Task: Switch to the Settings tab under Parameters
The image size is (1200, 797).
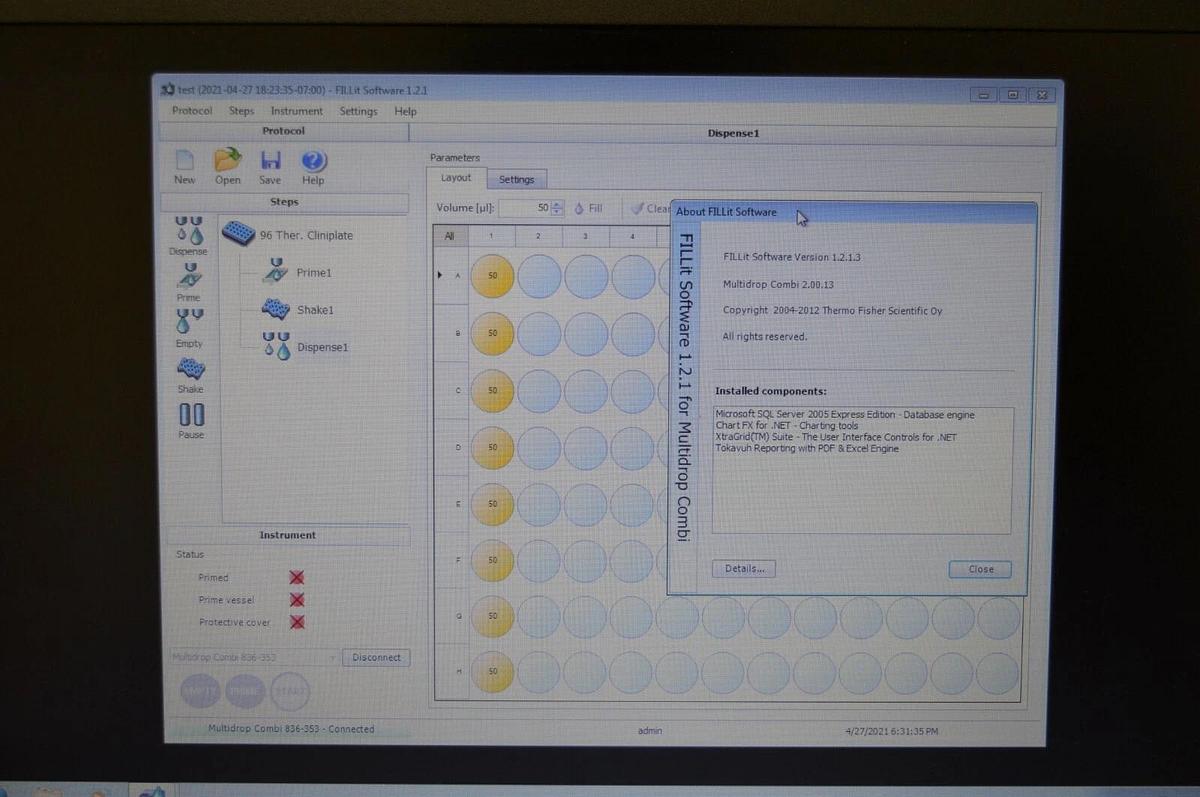Action: click(x=517, y=180)
